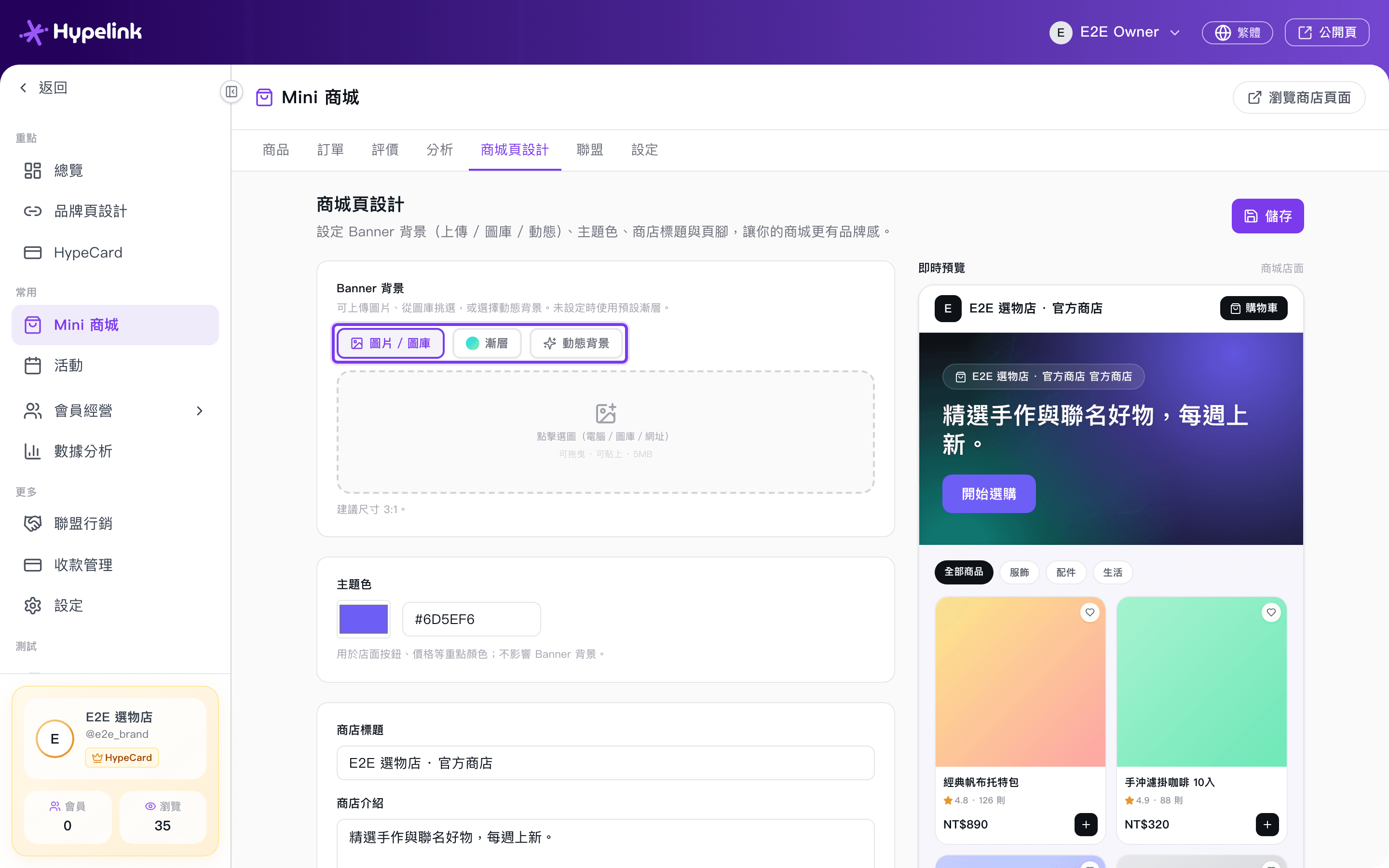Click the E2E 選物店 官方商店 banner badge

click(1044, 377)
